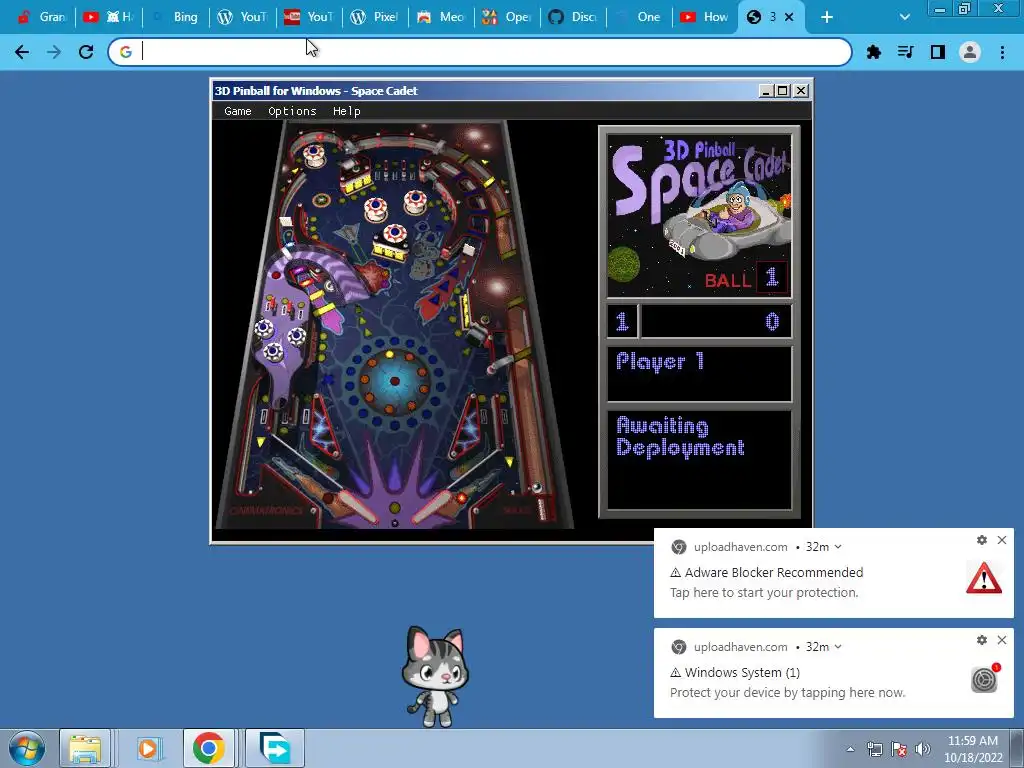Dismiss the Adware Blocker notification
Viewport: 1024px width, 768px height.
1002,540
